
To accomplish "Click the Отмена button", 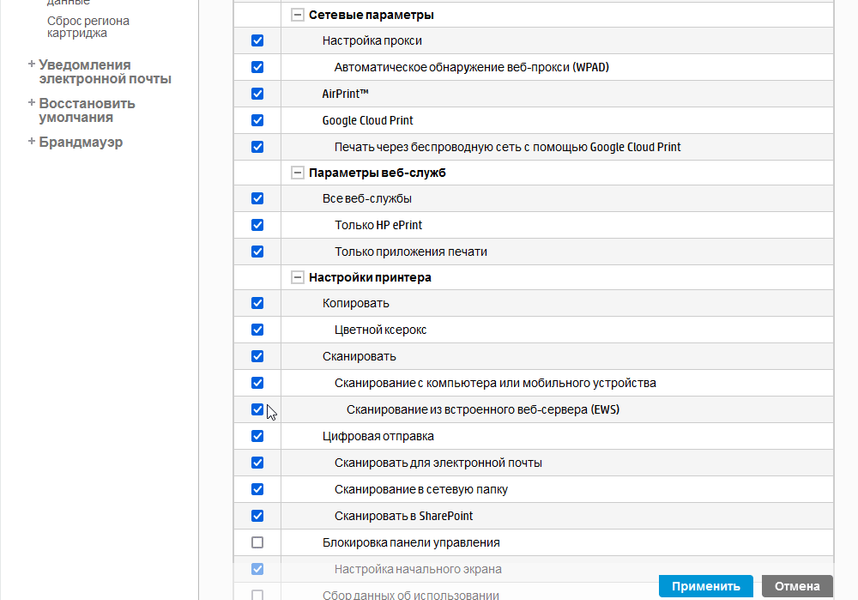I will coord(797,587).
